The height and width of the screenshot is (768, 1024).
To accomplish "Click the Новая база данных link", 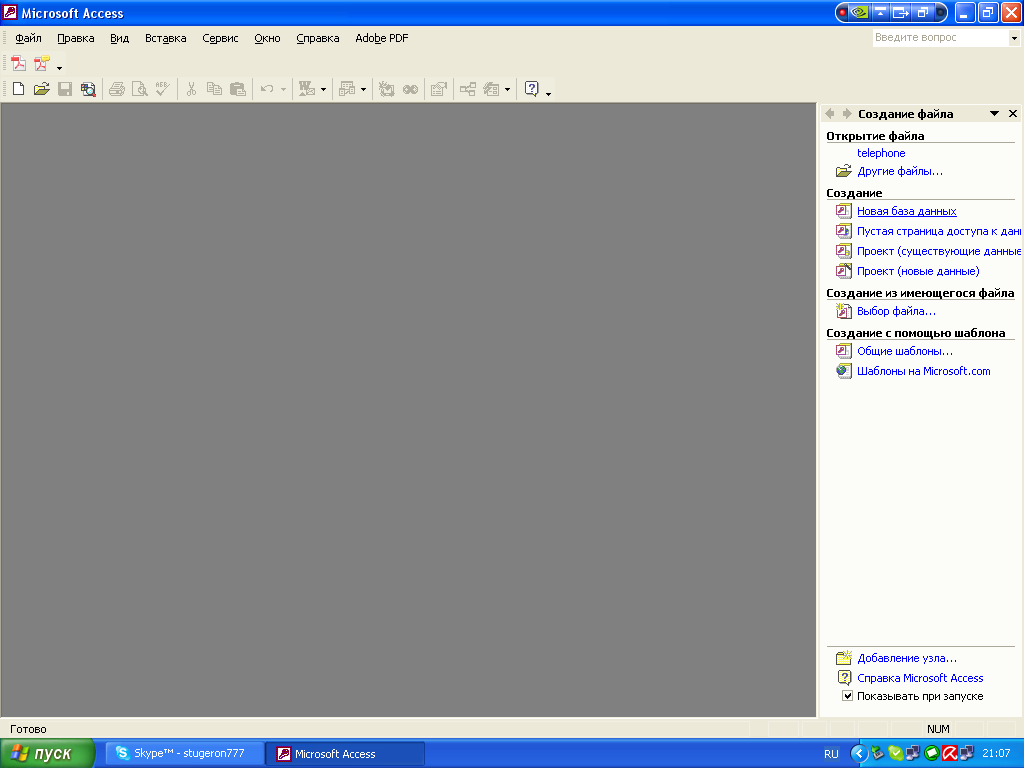I will [x=906, y=211].
